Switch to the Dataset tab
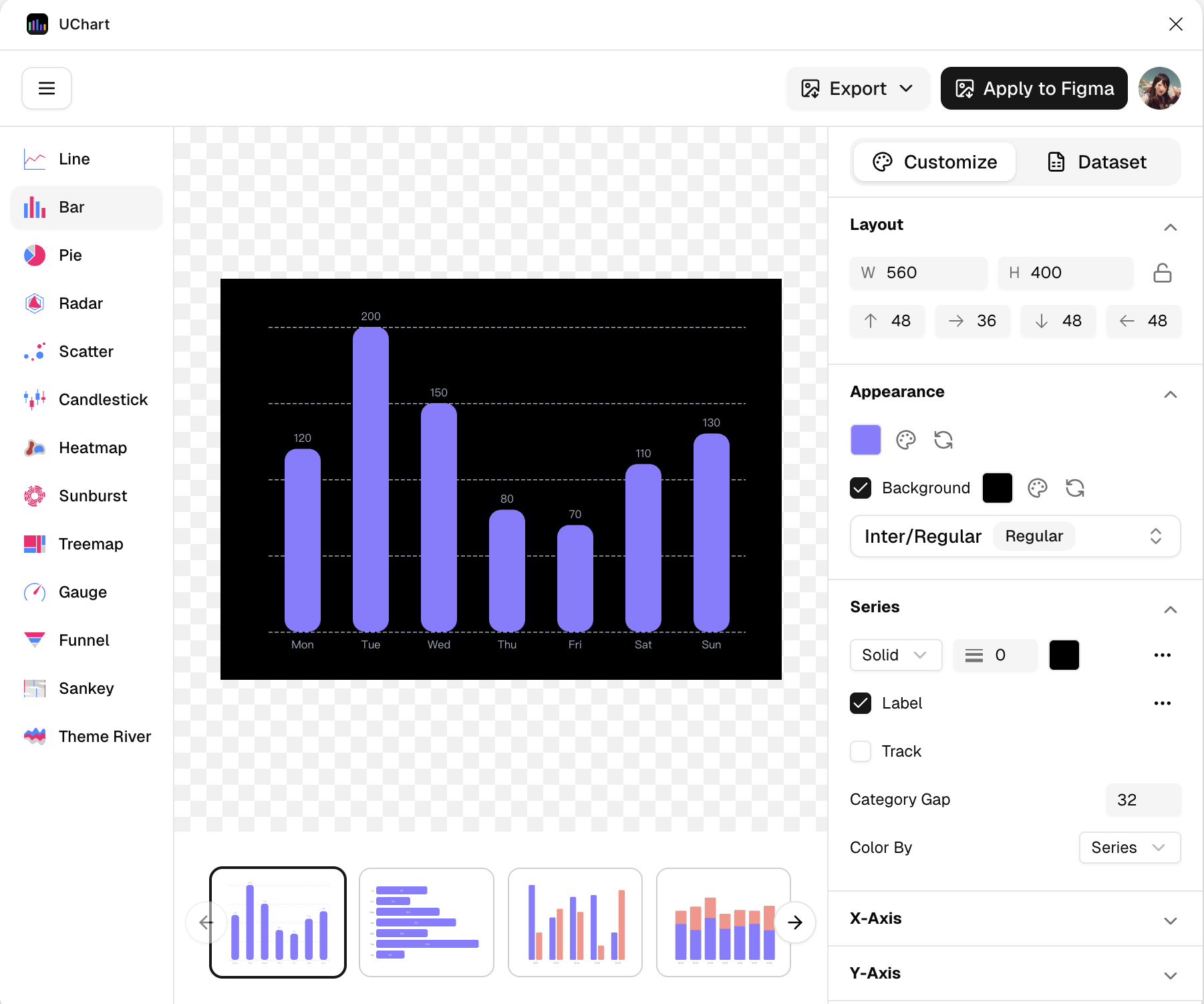 pos(1097,162)
